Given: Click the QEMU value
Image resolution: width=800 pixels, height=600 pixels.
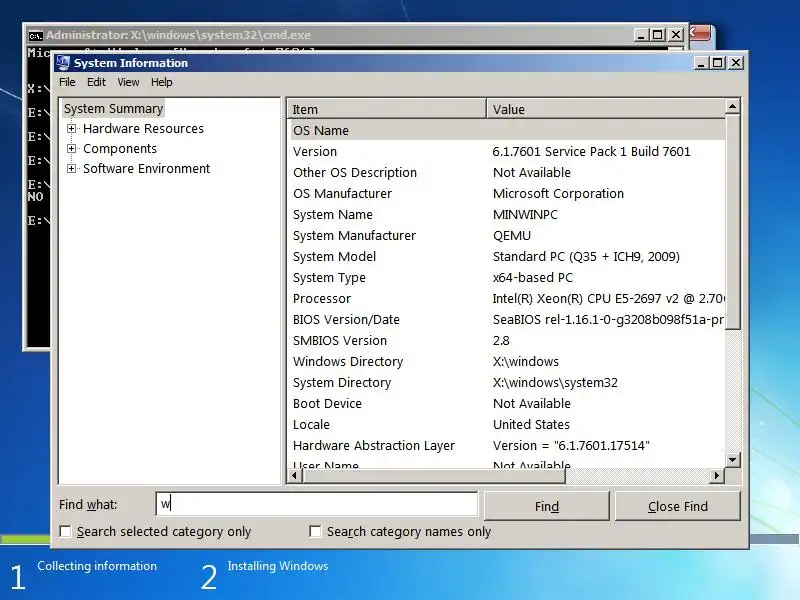Looking at the screenshot, I should (512, 235).
